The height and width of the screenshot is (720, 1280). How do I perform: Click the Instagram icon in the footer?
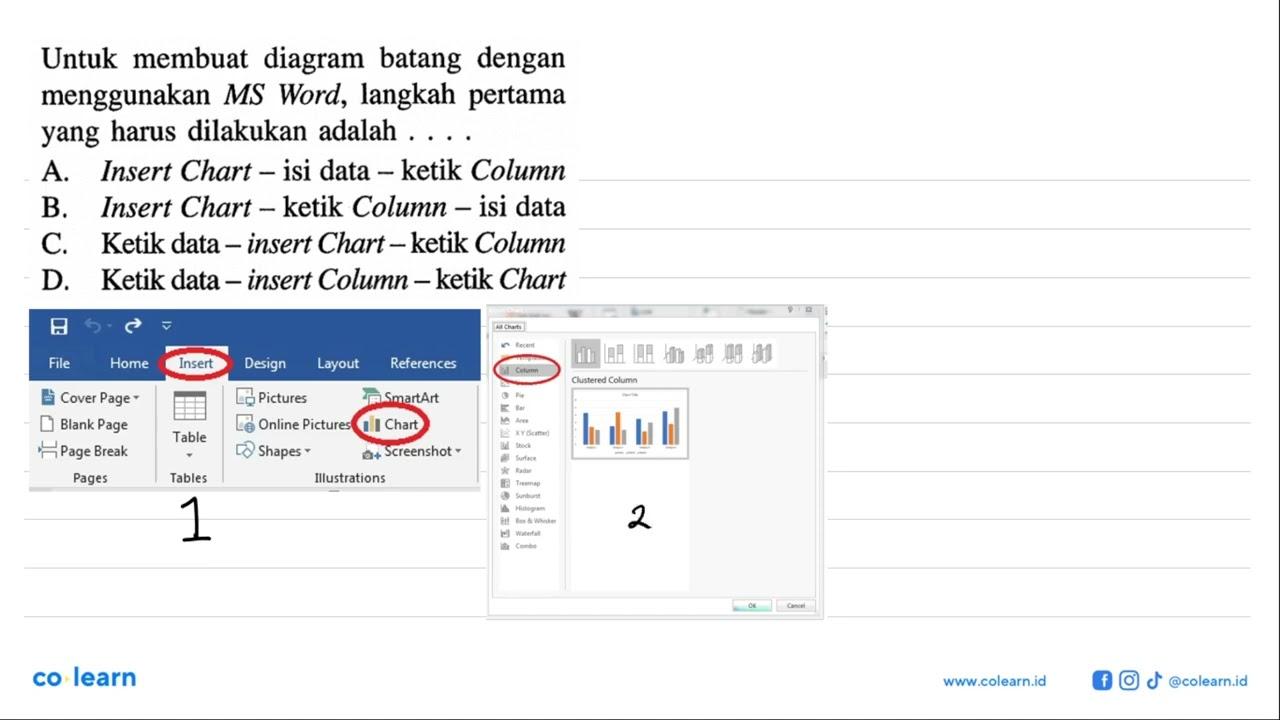1129,681
